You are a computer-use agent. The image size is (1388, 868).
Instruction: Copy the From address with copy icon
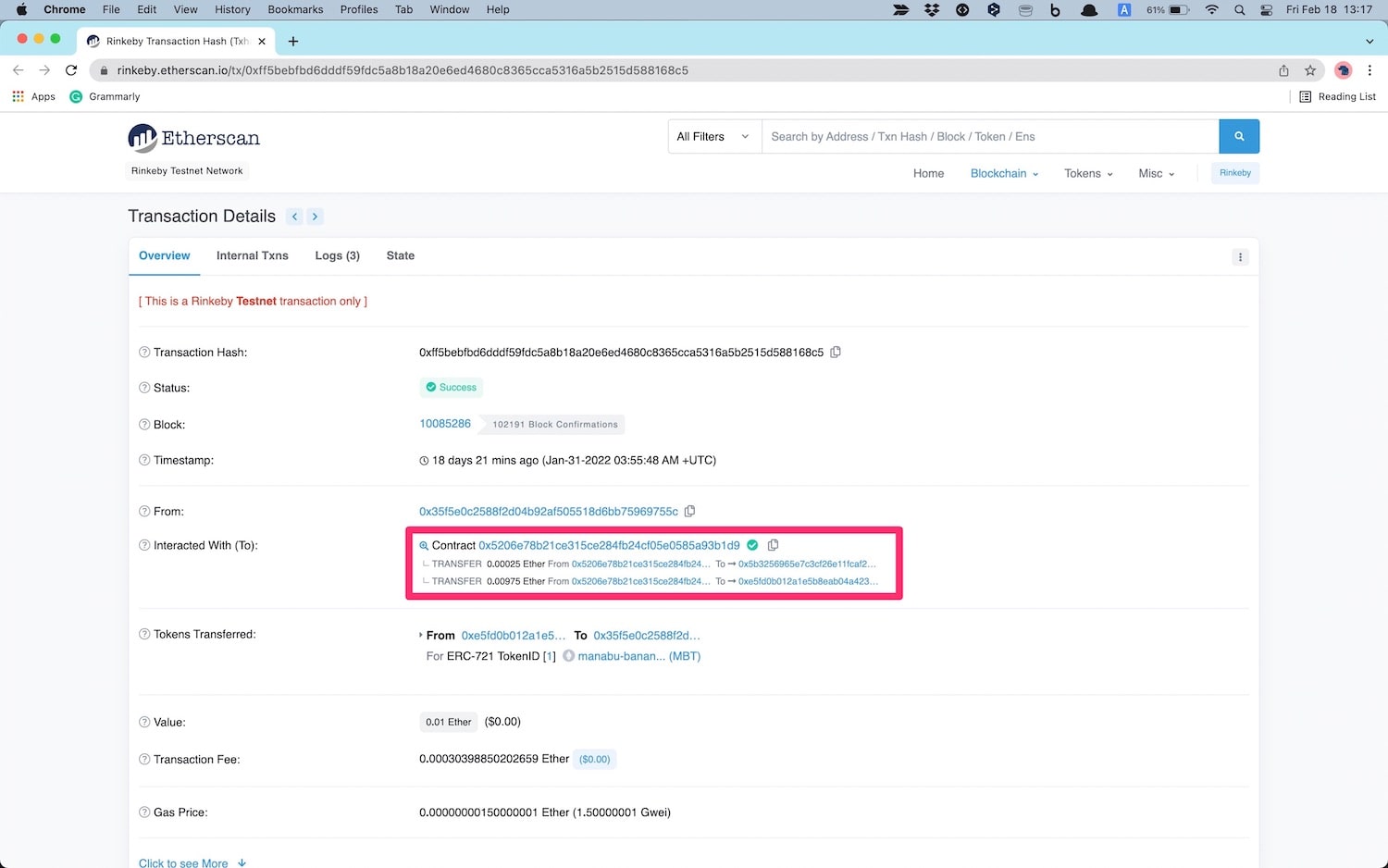(x=689, y=511)
